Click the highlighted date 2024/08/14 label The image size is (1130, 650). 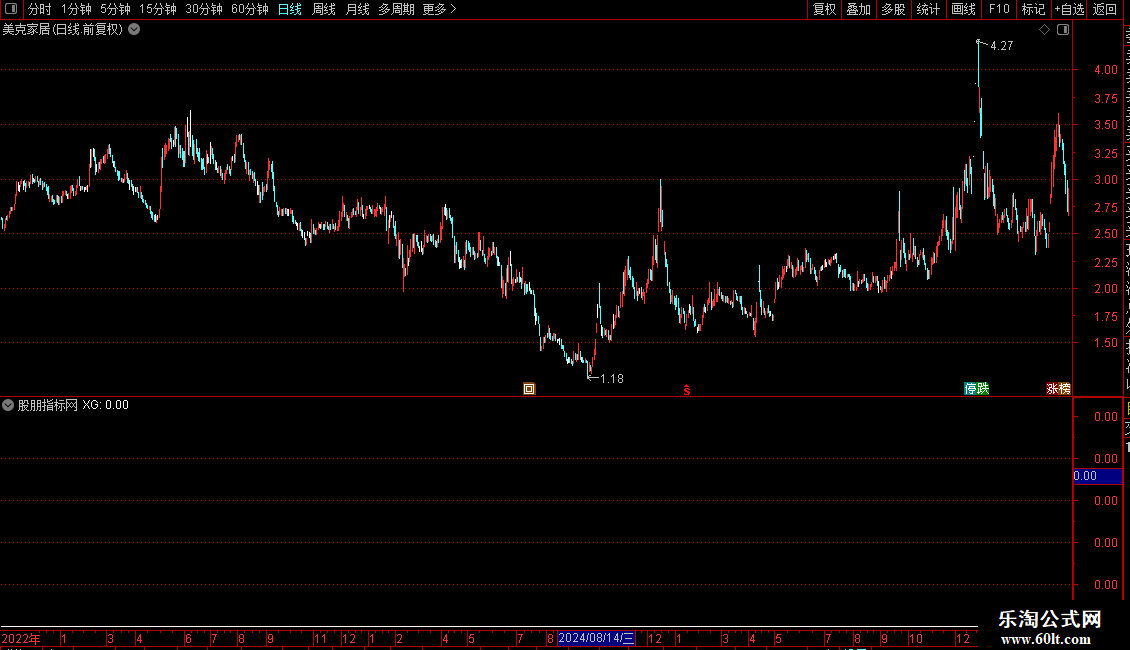pyautogui.click(x=596, y=638)
